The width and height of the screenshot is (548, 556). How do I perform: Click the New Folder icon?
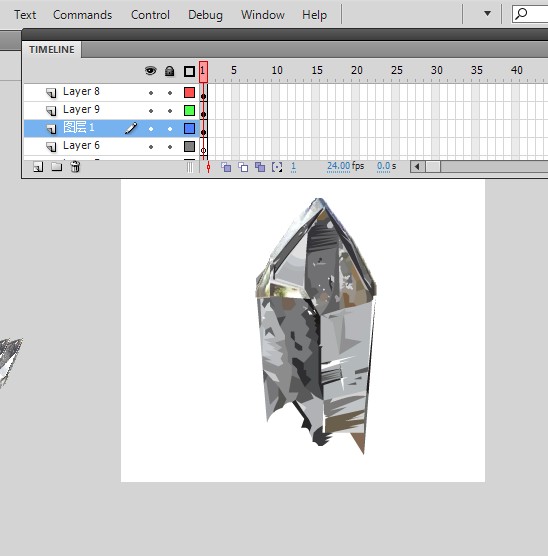(x=56, y=167)
